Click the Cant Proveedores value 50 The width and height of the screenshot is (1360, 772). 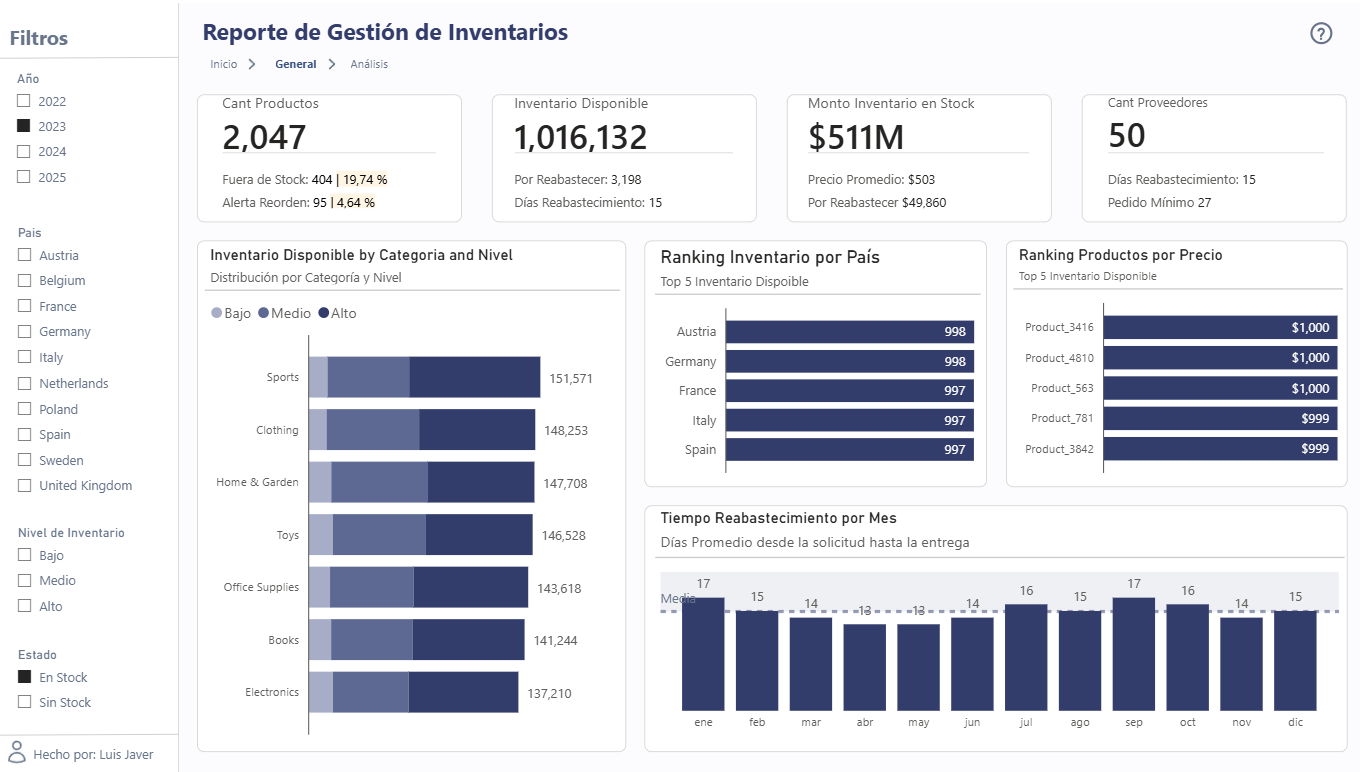click(x=1127, y=135)
